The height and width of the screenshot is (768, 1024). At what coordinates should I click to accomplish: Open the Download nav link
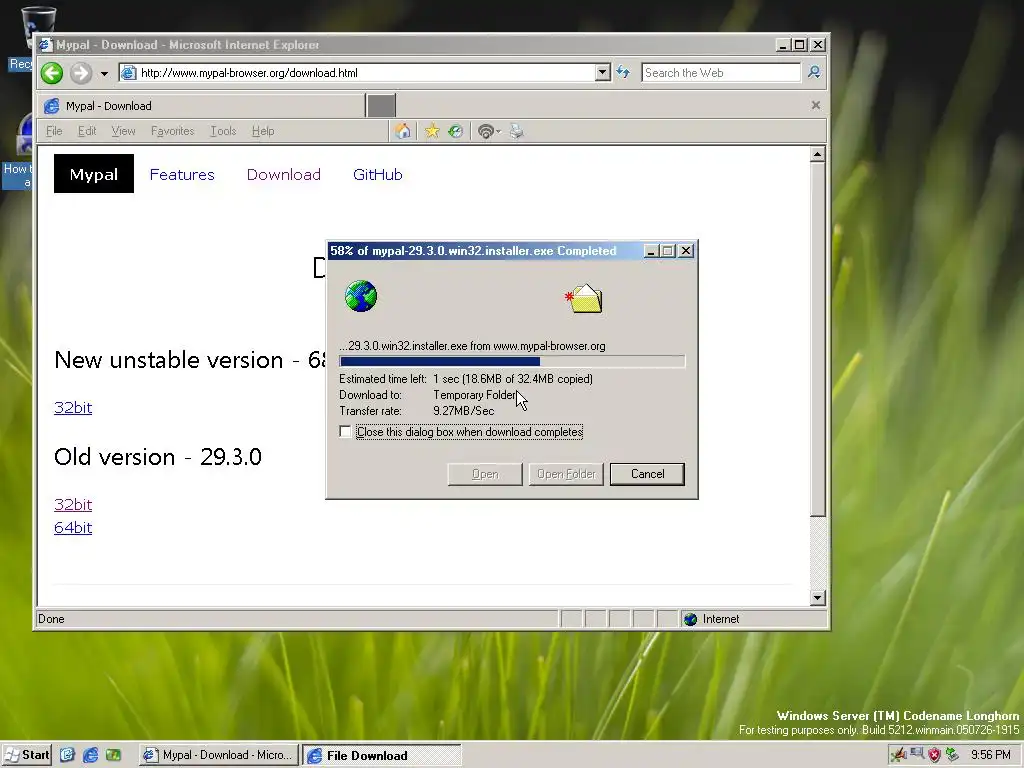pyautogui.click(x=283, y=174)
